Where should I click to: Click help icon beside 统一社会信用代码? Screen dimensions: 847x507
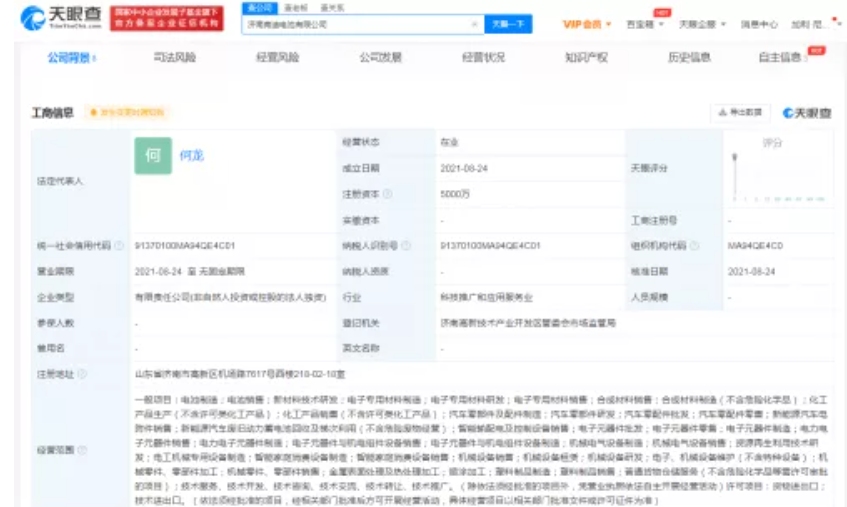(120, 245)
